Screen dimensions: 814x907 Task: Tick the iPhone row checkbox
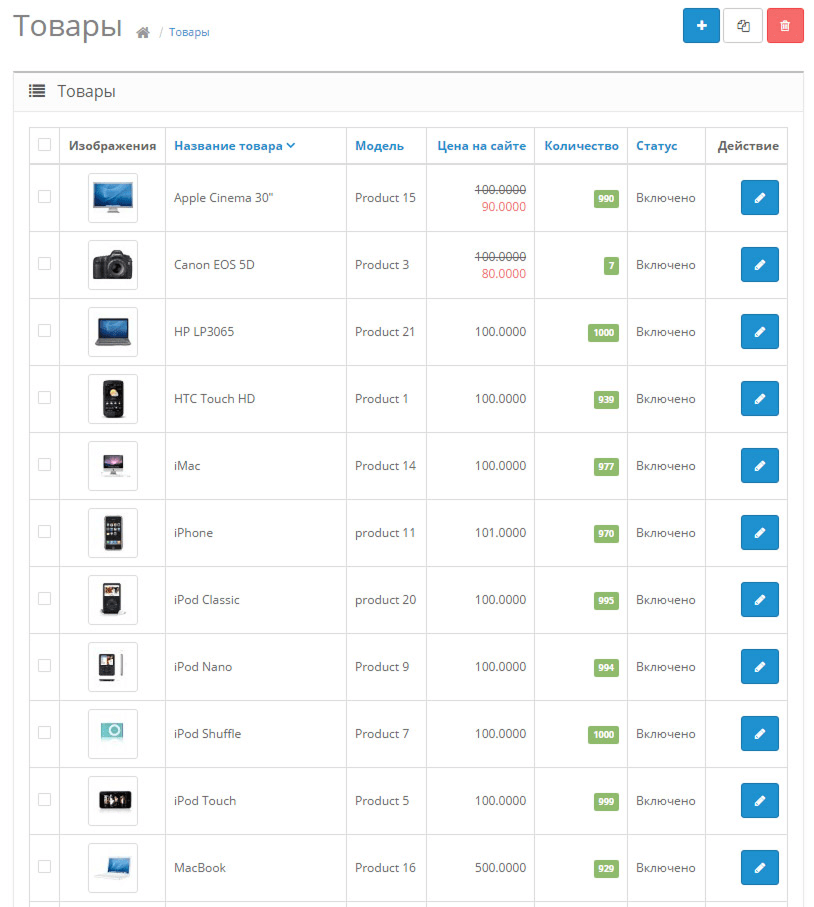(45, 532)
